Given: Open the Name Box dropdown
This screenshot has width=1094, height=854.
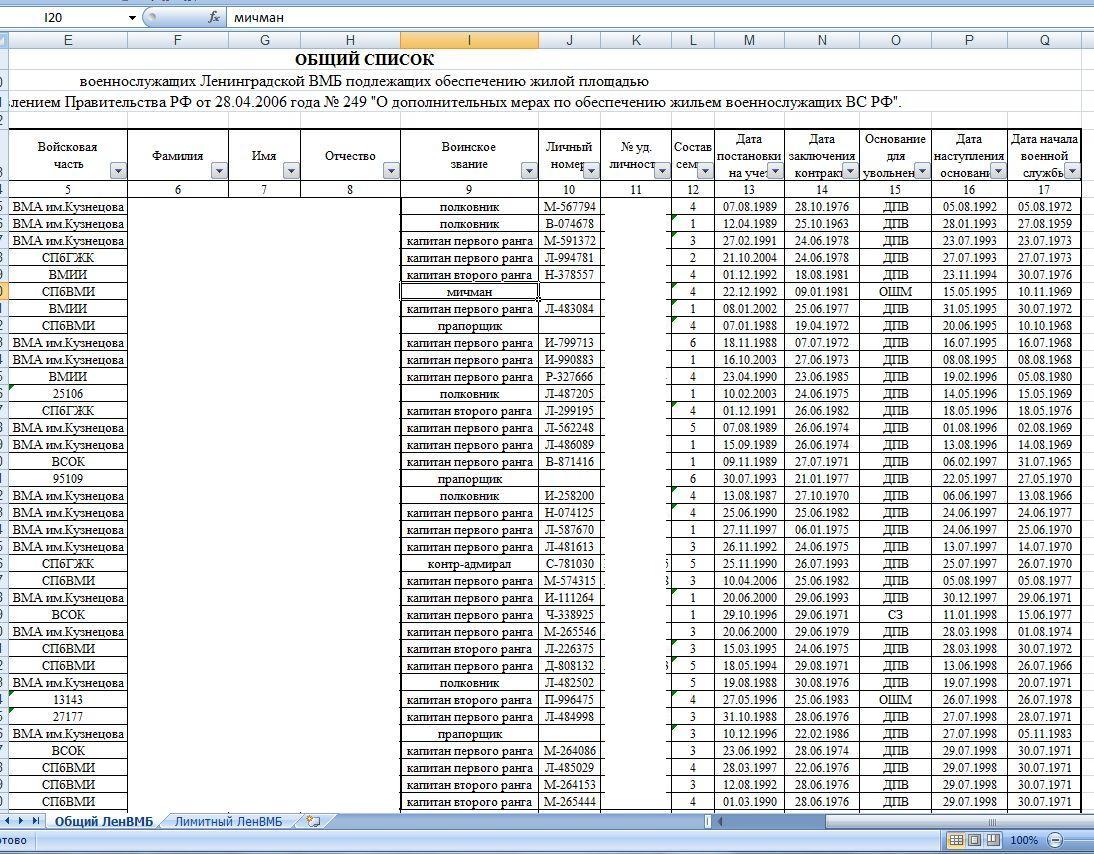Looking at the screenshot, I should pos(132,18).
